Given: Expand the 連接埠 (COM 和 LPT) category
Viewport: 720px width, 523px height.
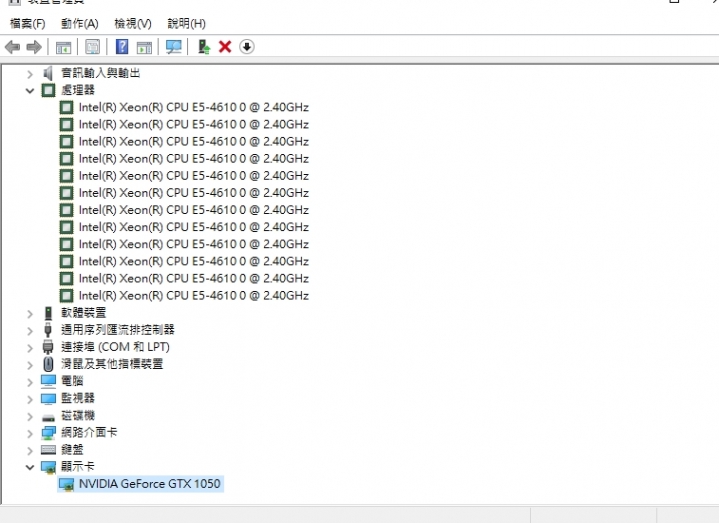Looking at the screenshot, I should [30, 348].
